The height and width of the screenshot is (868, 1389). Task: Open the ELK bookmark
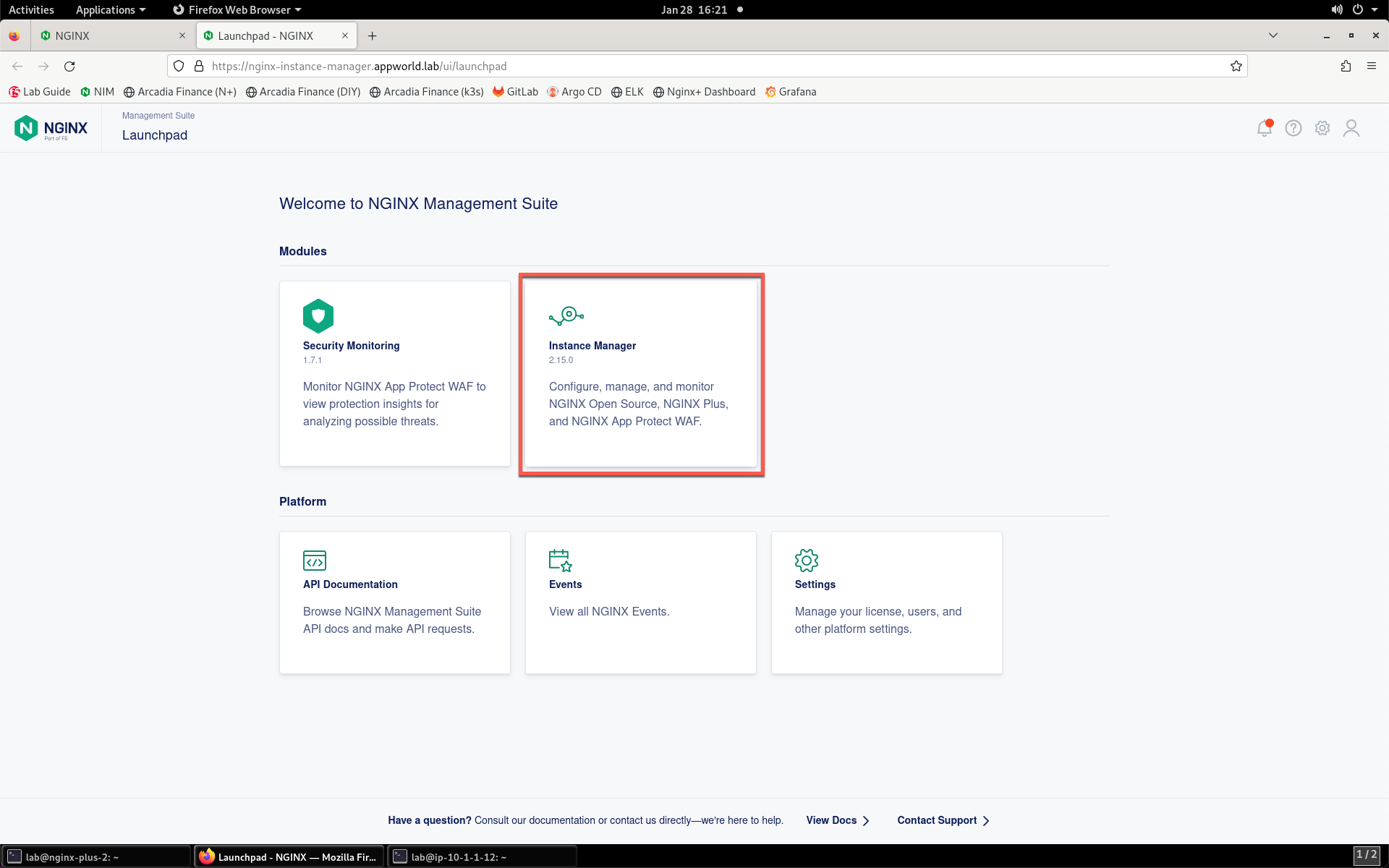point(627,92)
